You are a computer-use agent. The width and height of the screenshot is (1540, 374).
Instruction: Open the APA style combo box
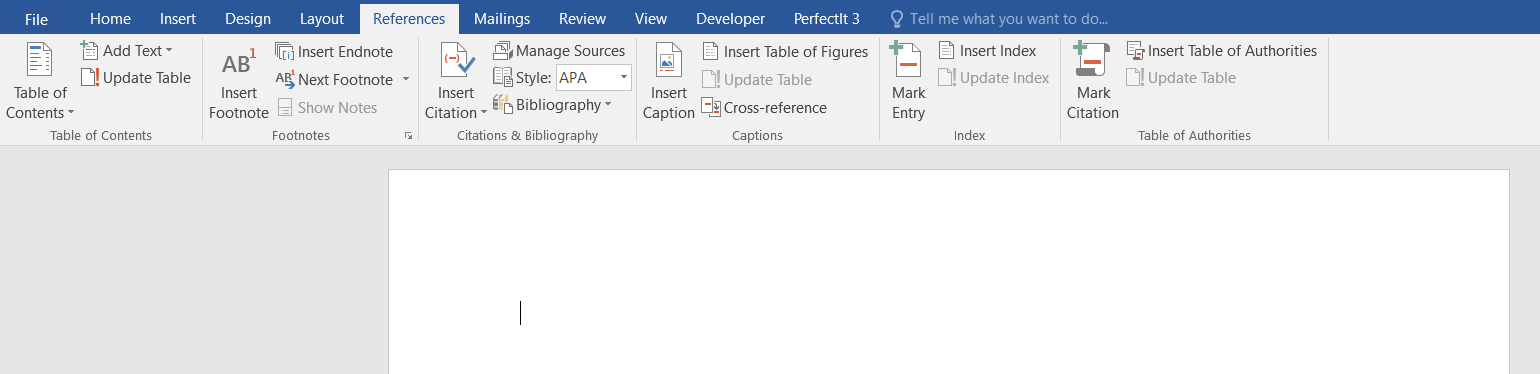[x=594, y=78]
